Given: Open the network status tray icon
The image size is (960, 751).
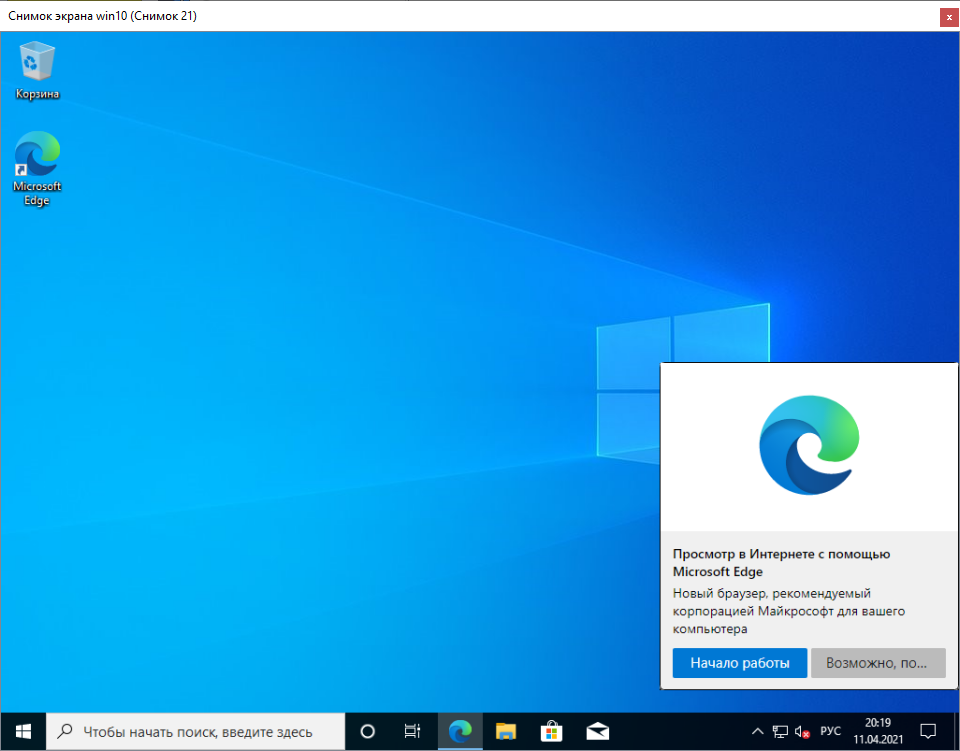Looking at the screenshot, I should tap(780, 731).
